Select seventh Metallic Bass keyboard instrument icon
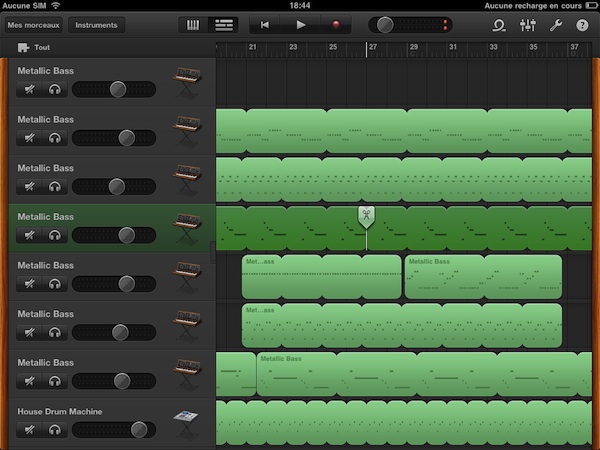Viewport: 600px width, 450px height. 187,373
